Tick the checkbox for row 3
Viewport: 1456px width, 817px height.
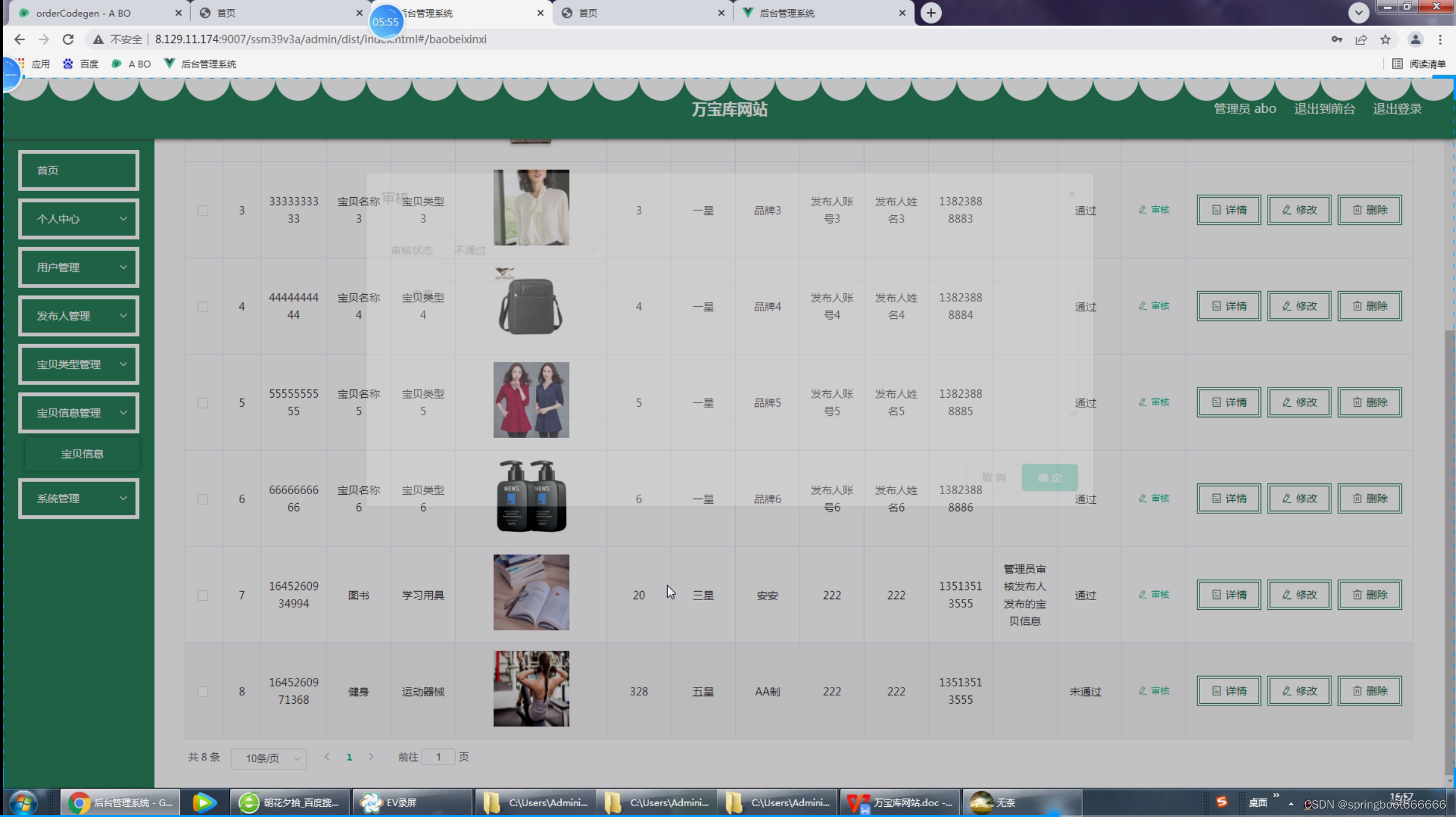tap(203, 210)
